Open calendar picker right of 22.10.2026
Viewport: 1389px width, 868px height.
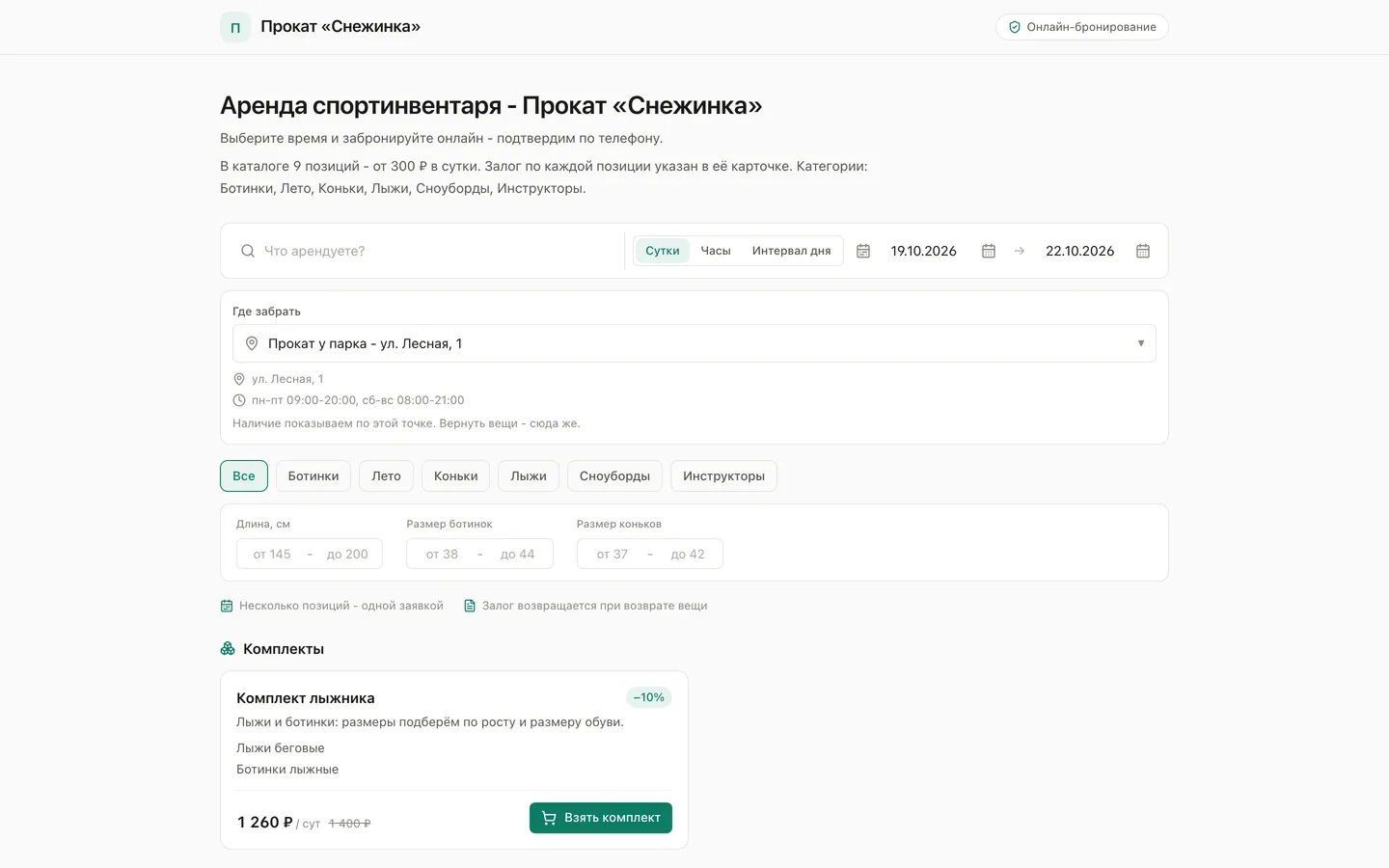(x=1143, y=251)
